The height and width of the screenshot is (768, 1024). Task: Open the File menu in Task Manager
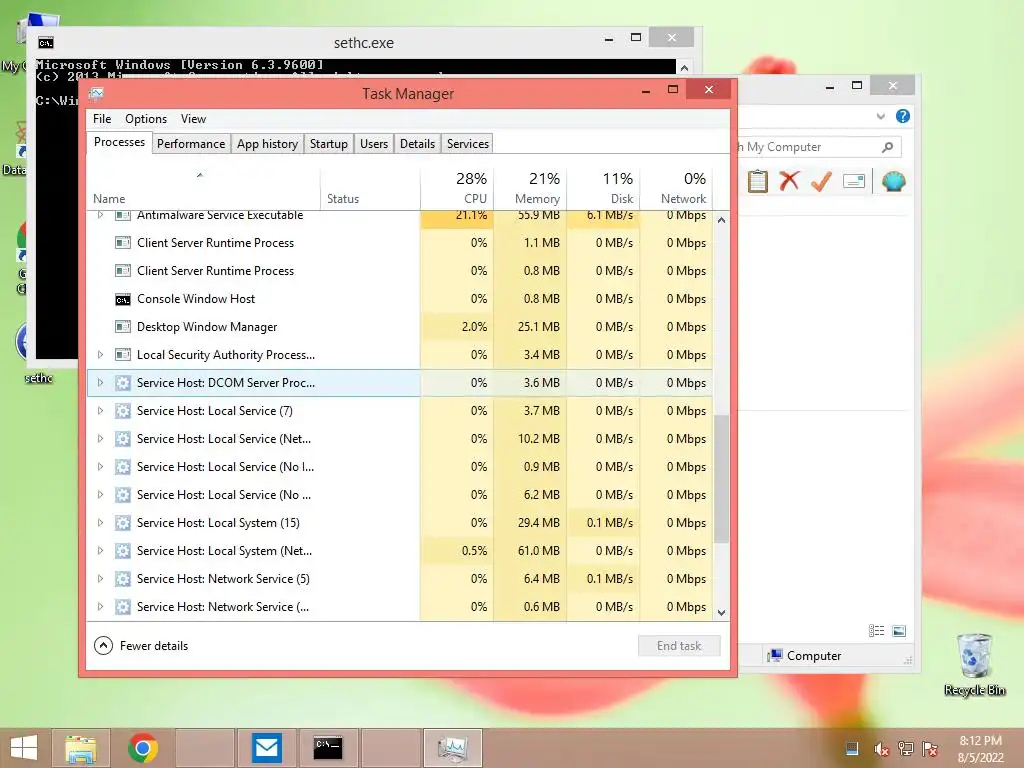click(x=102, y=119)
